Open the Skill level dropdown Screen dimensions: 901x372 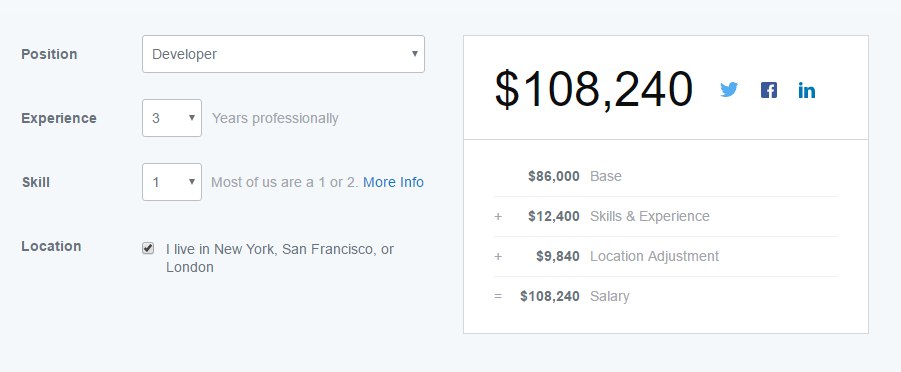click(172, 182)
